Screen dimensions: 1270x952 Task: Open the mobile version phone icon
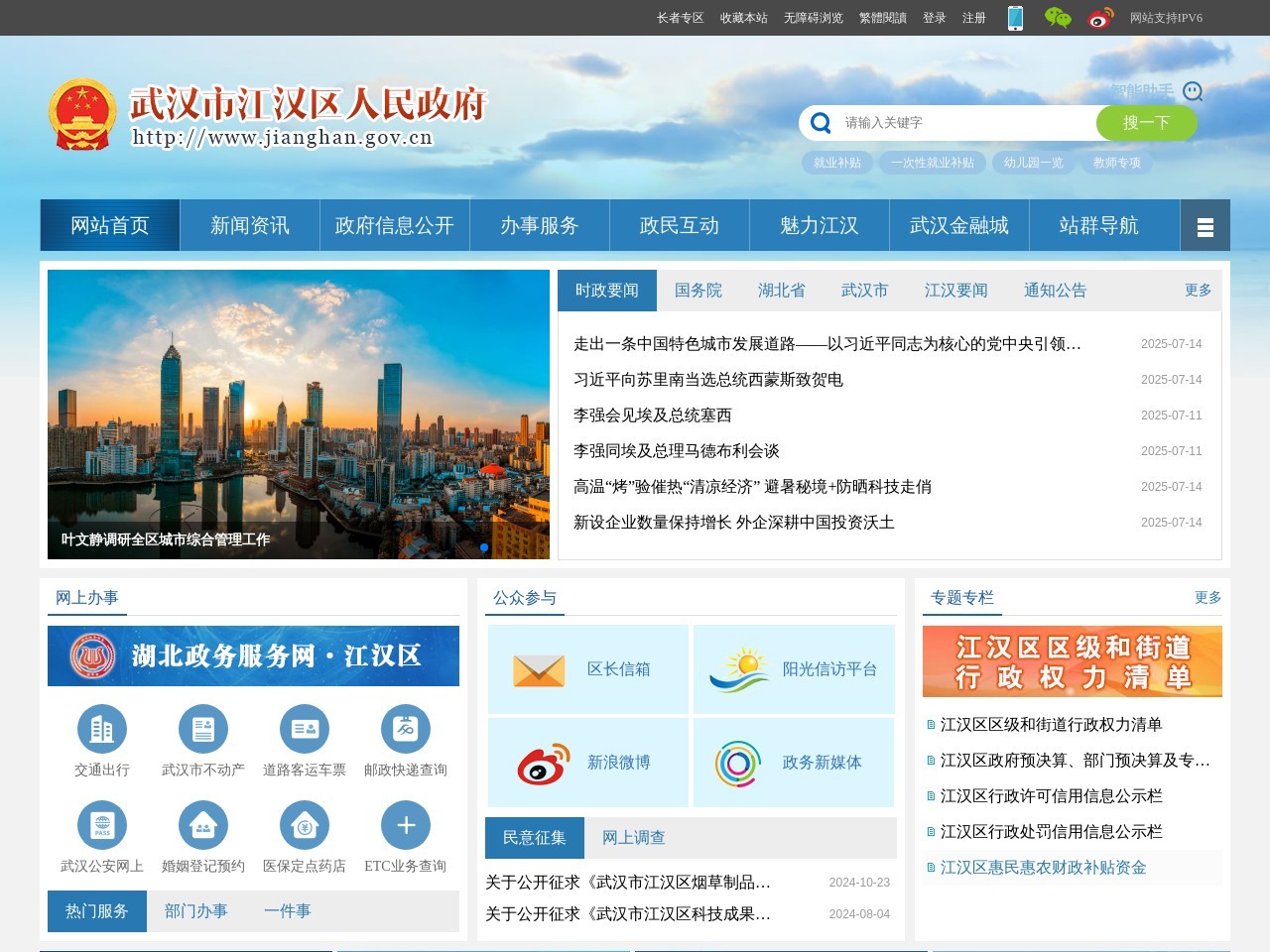(x=1015, y=18)
